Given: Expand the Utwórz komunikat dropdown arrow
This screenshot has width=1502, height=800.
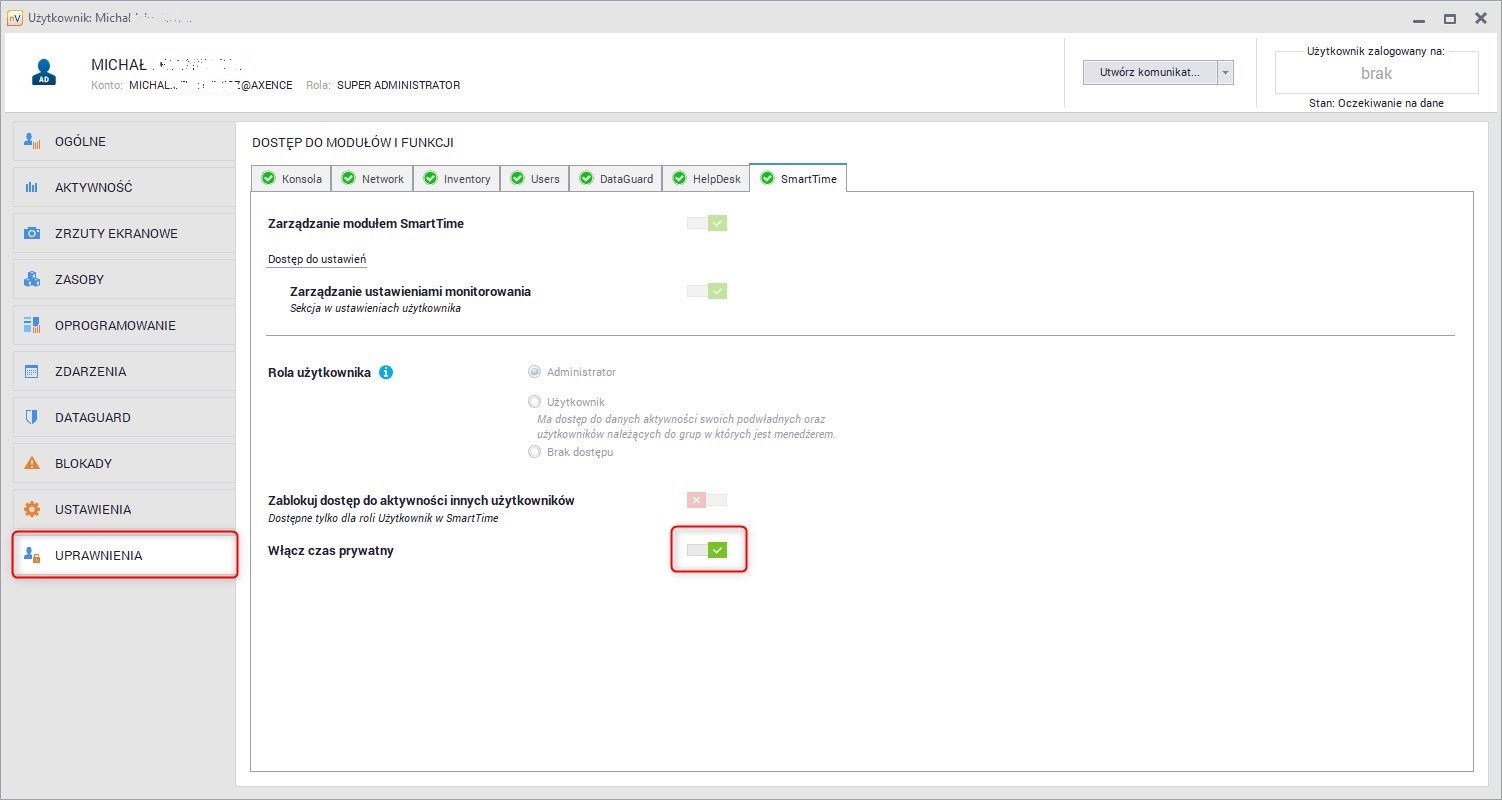Looking at the screenshot, I should point(1226,73).
